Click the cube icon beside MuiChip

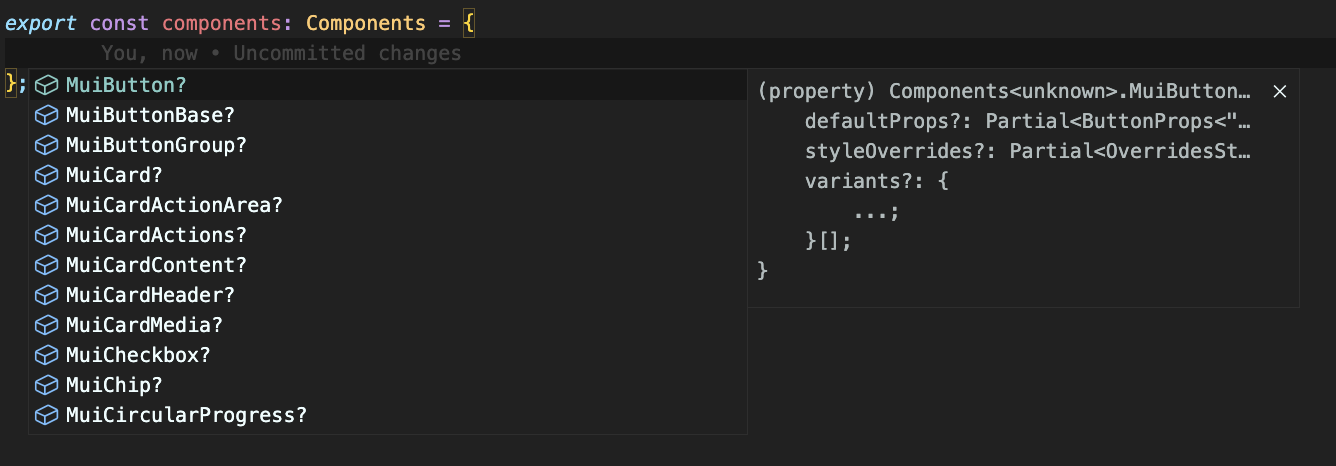[x=46, y=385]
